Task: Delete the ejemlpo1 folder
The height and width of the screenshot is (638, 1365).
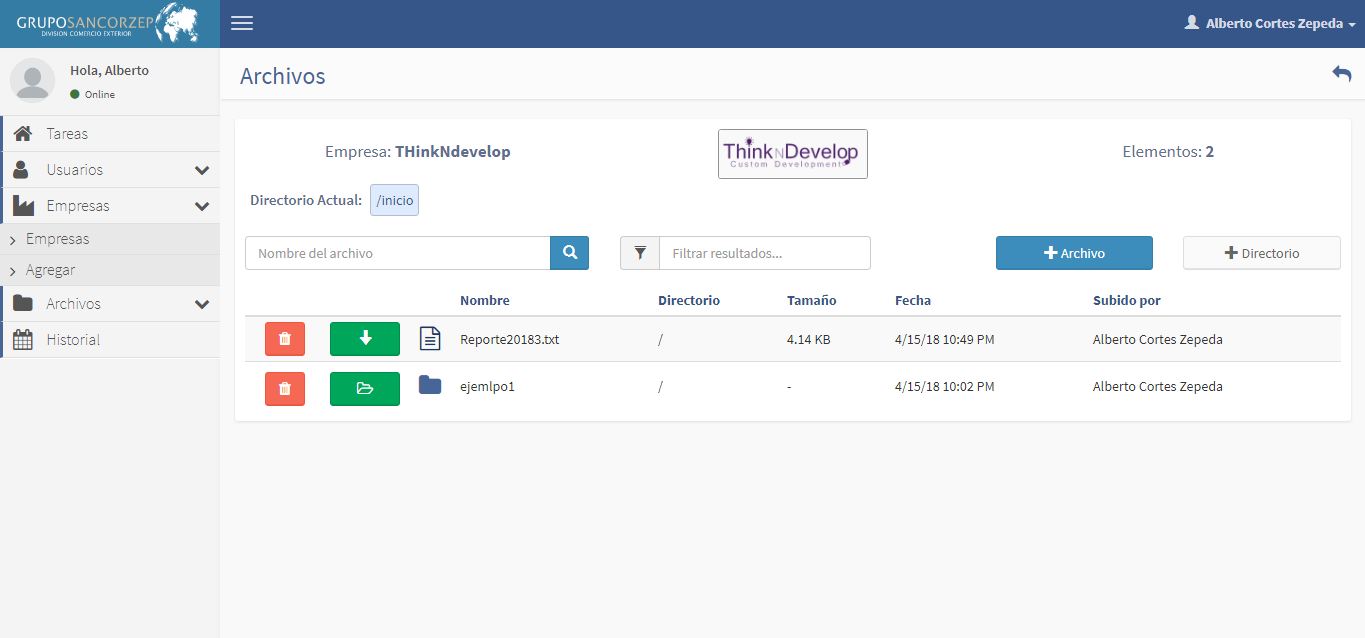Action: (285, 388)
